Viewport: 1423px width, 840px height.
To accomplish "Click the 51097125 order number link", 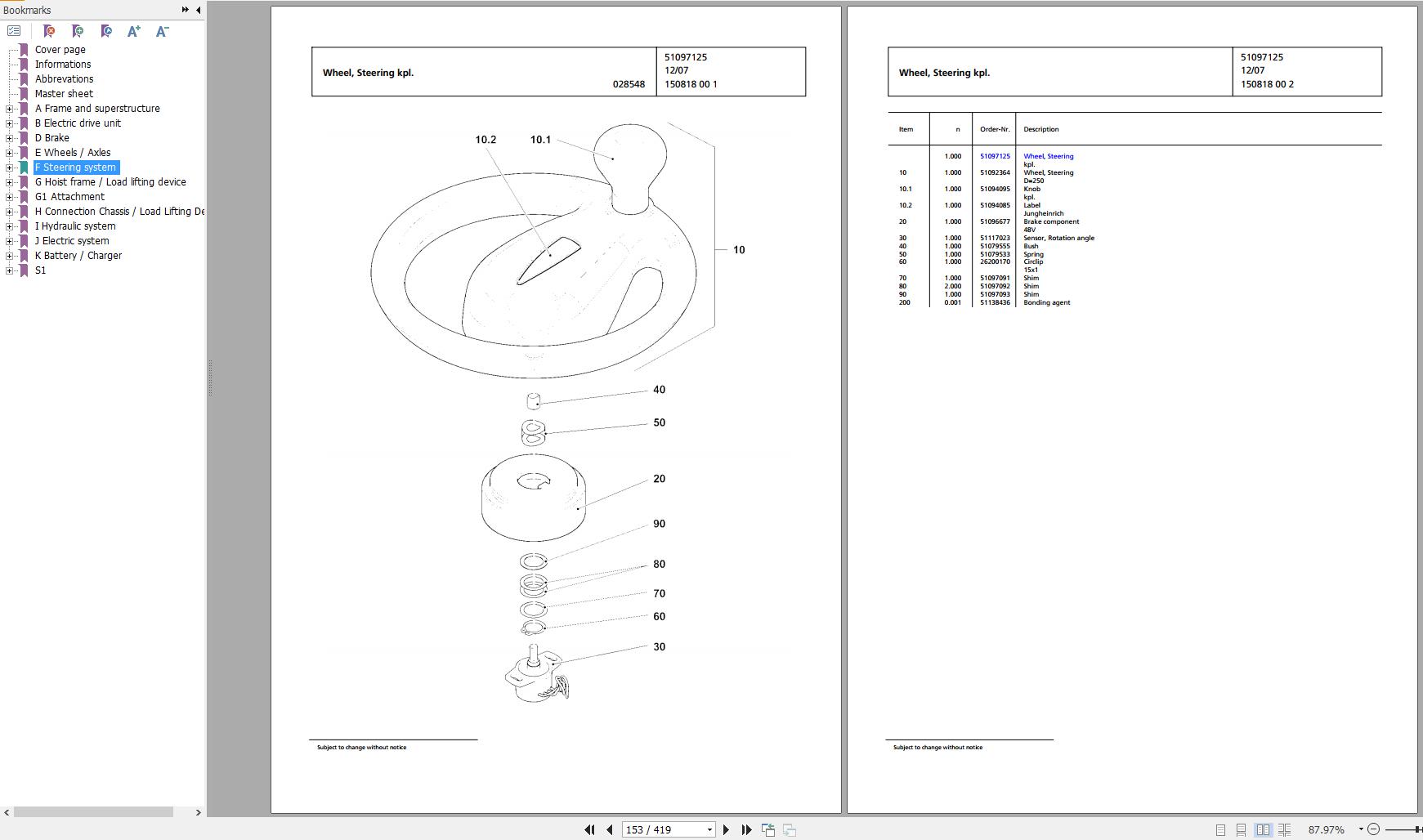I will pyautogui.click(x=995, y=156).
